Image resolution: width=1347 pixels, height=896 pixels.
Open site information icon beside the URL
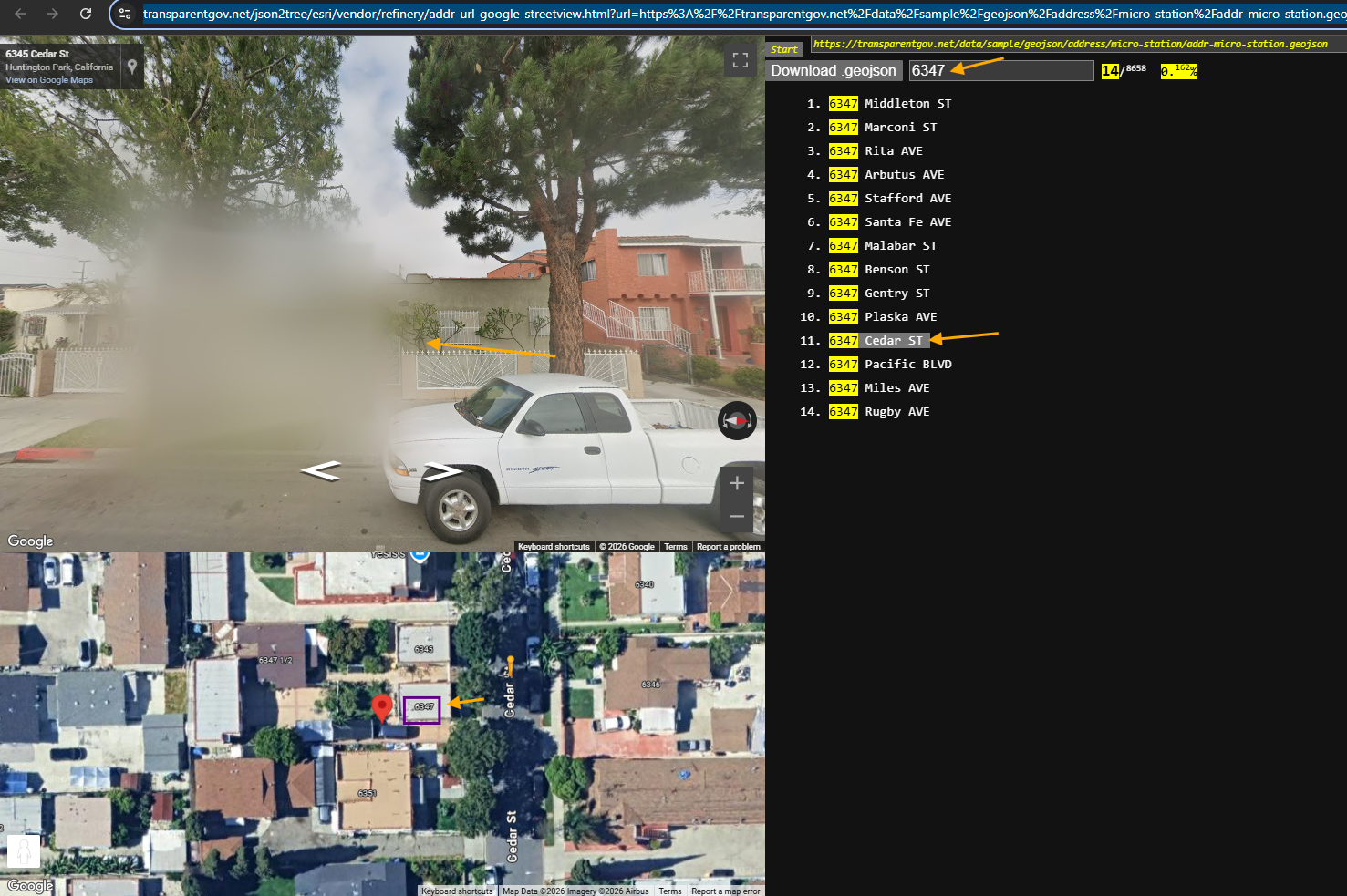[125, 14]
